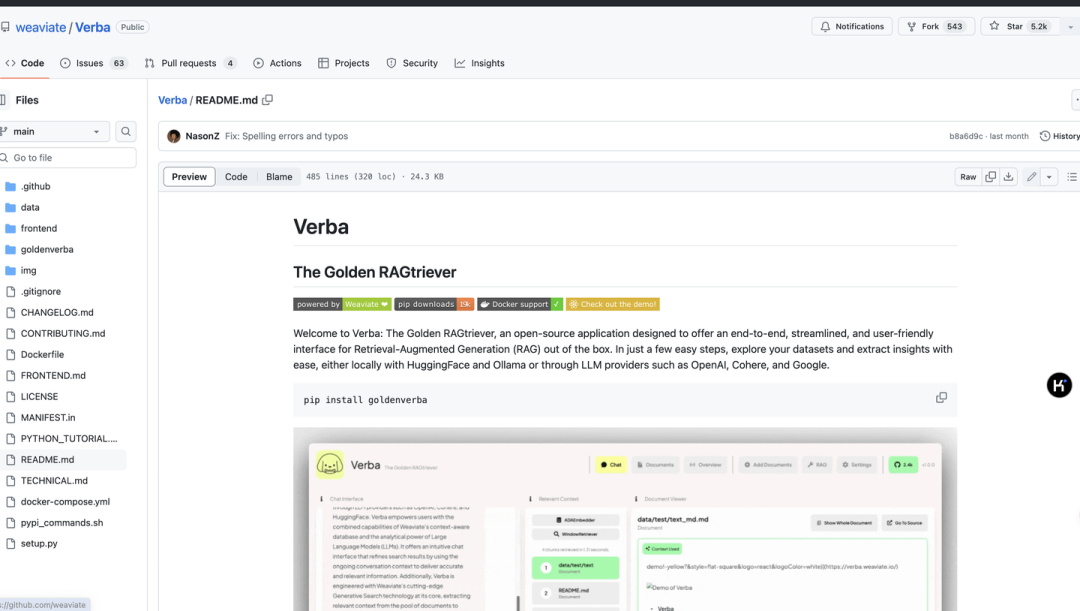Open the Star list dropdown arrow
This screenshot has width=1080, height=611.
coord(1071,26)
